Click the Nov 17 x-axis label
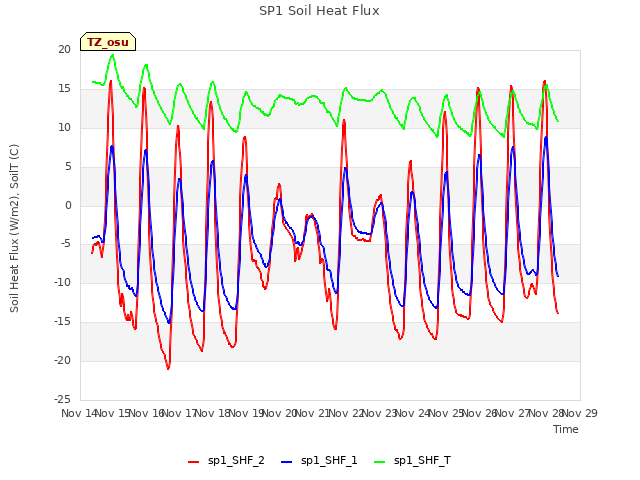 180,413
